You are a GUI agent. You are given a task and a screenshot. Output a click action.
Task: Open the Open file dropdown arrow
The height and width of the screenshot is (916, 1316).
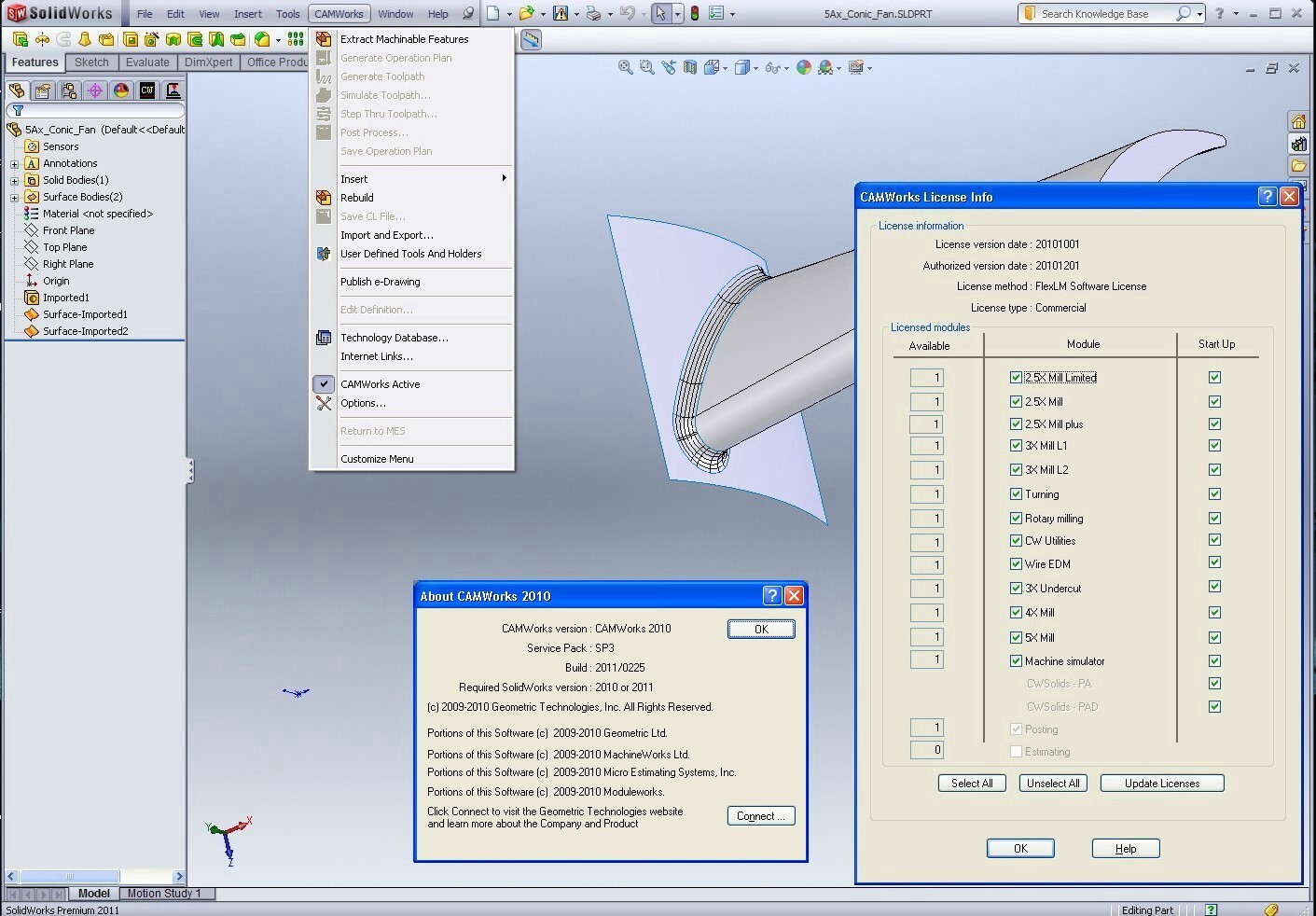(x=543, y=14)
